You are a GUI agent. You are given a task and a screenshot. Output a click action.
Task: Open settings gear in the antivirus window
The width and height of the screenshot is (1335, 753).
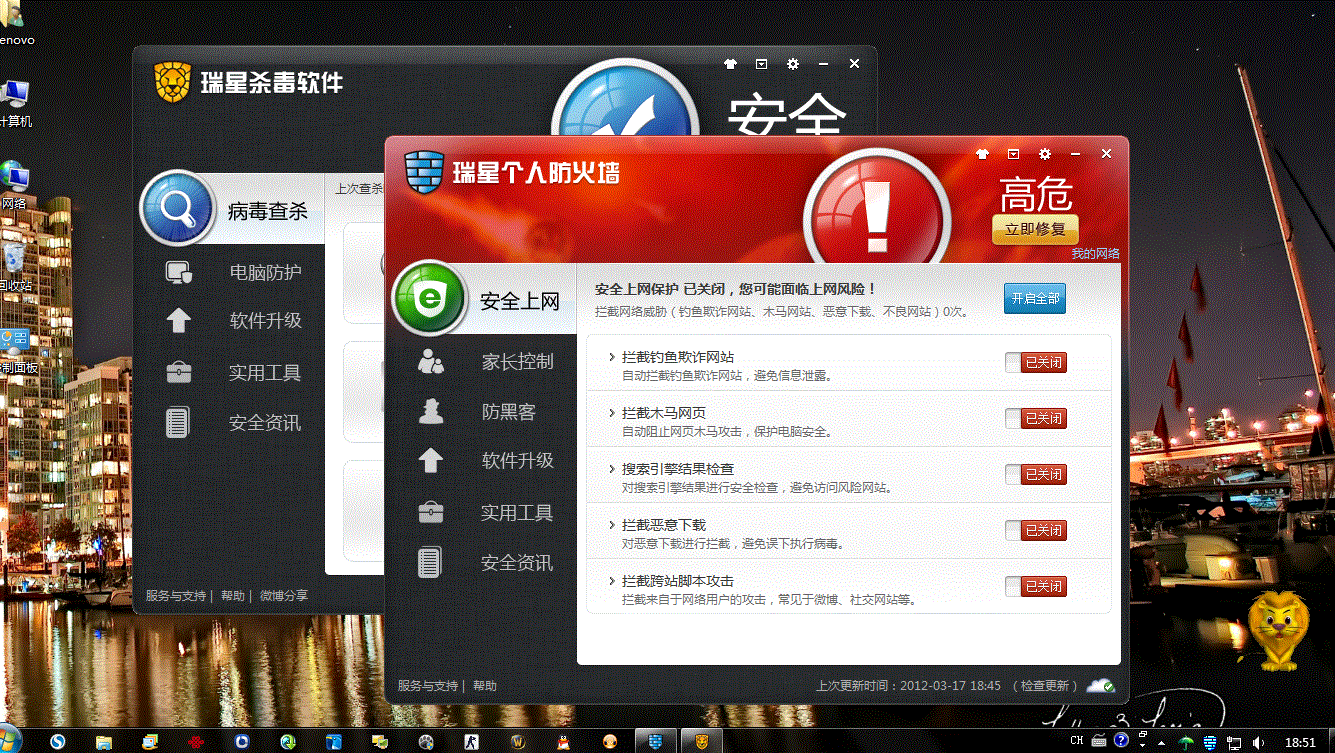click(793, 64)
